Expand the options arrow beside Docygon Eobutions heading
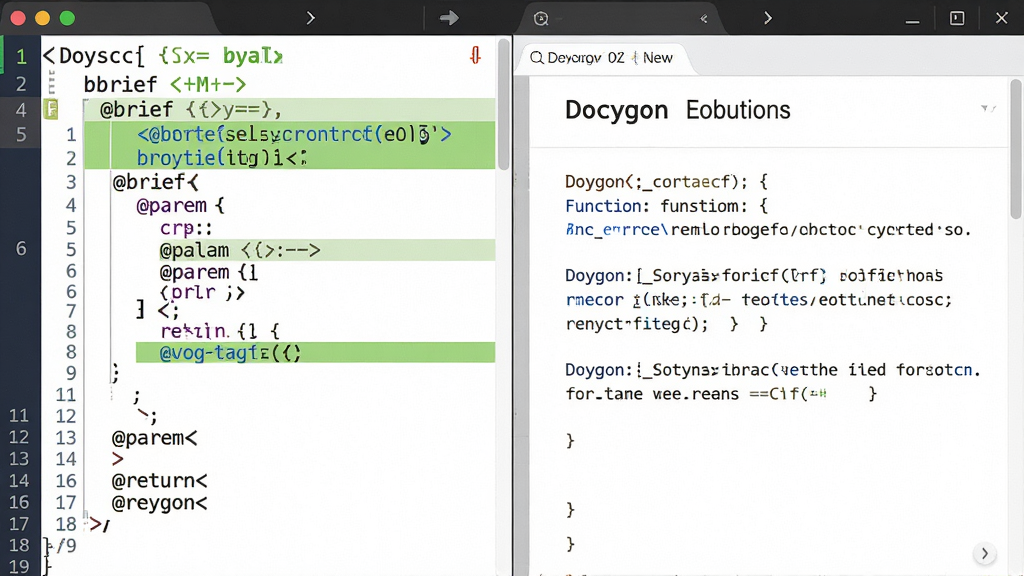 (988, 108)
